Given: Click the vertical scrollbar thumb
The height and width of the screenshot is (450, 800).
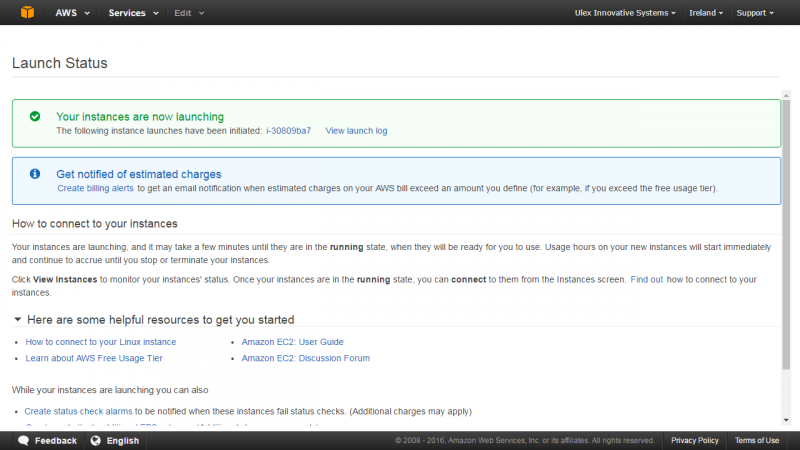Looking at the screenshot, I should (786, 234).
